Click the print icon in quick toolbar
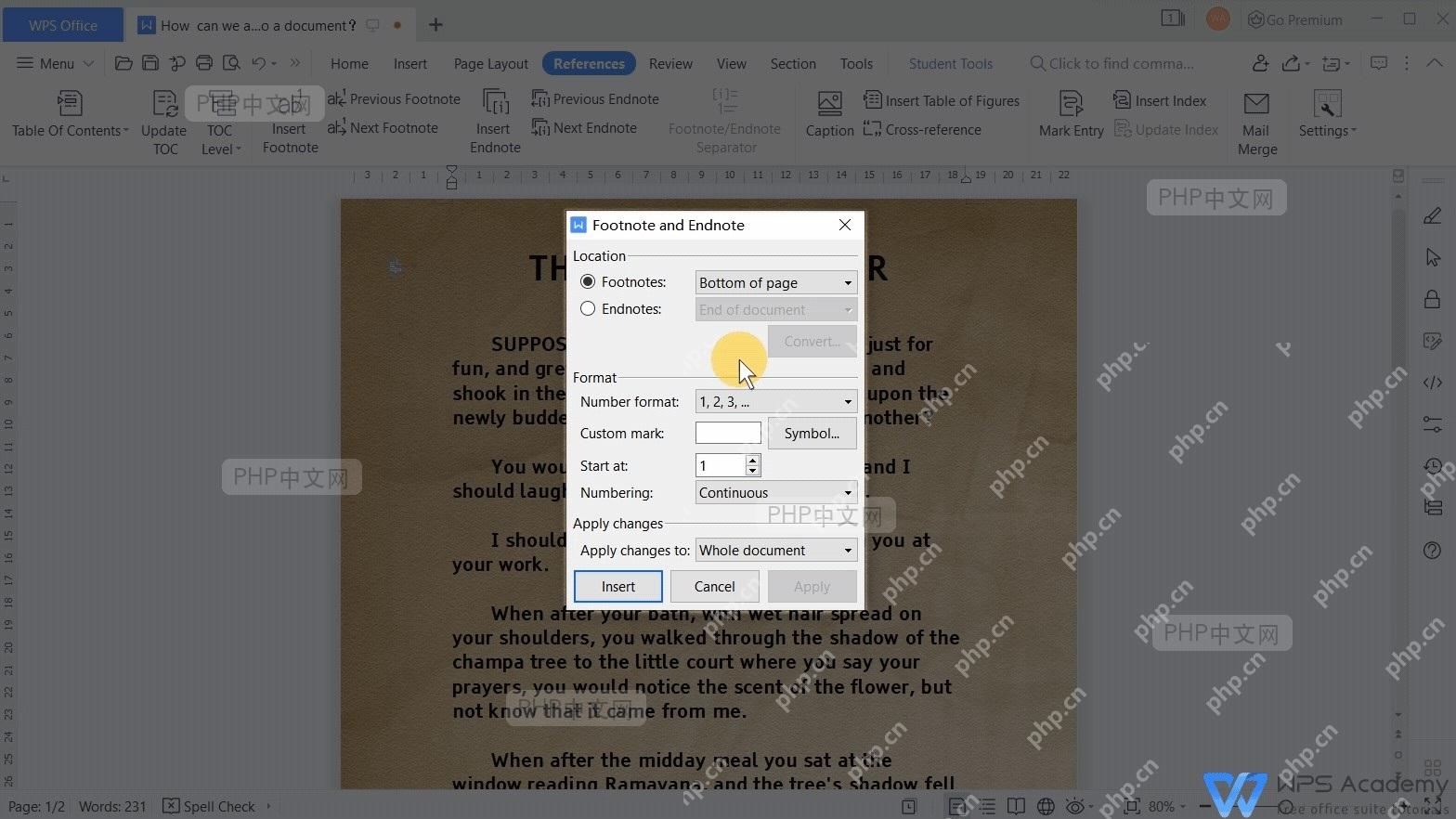Viewport: 1456px width, 819px height. click(204, 63)
